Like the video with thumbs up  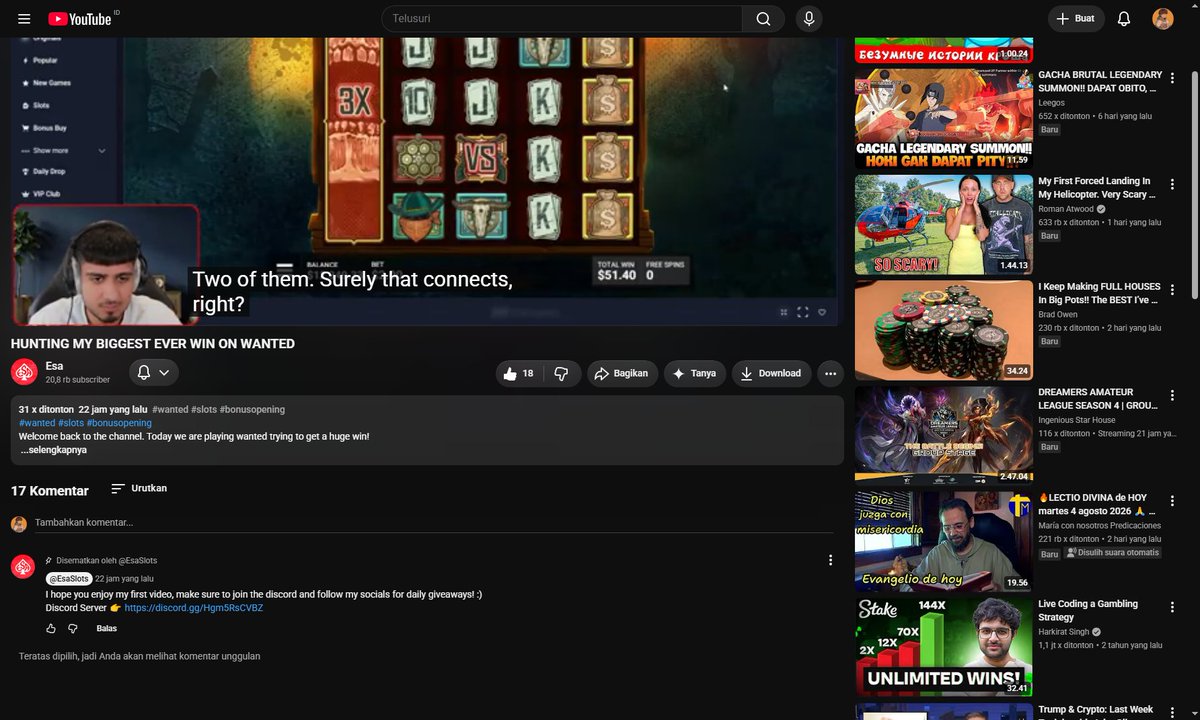[520, 373]
